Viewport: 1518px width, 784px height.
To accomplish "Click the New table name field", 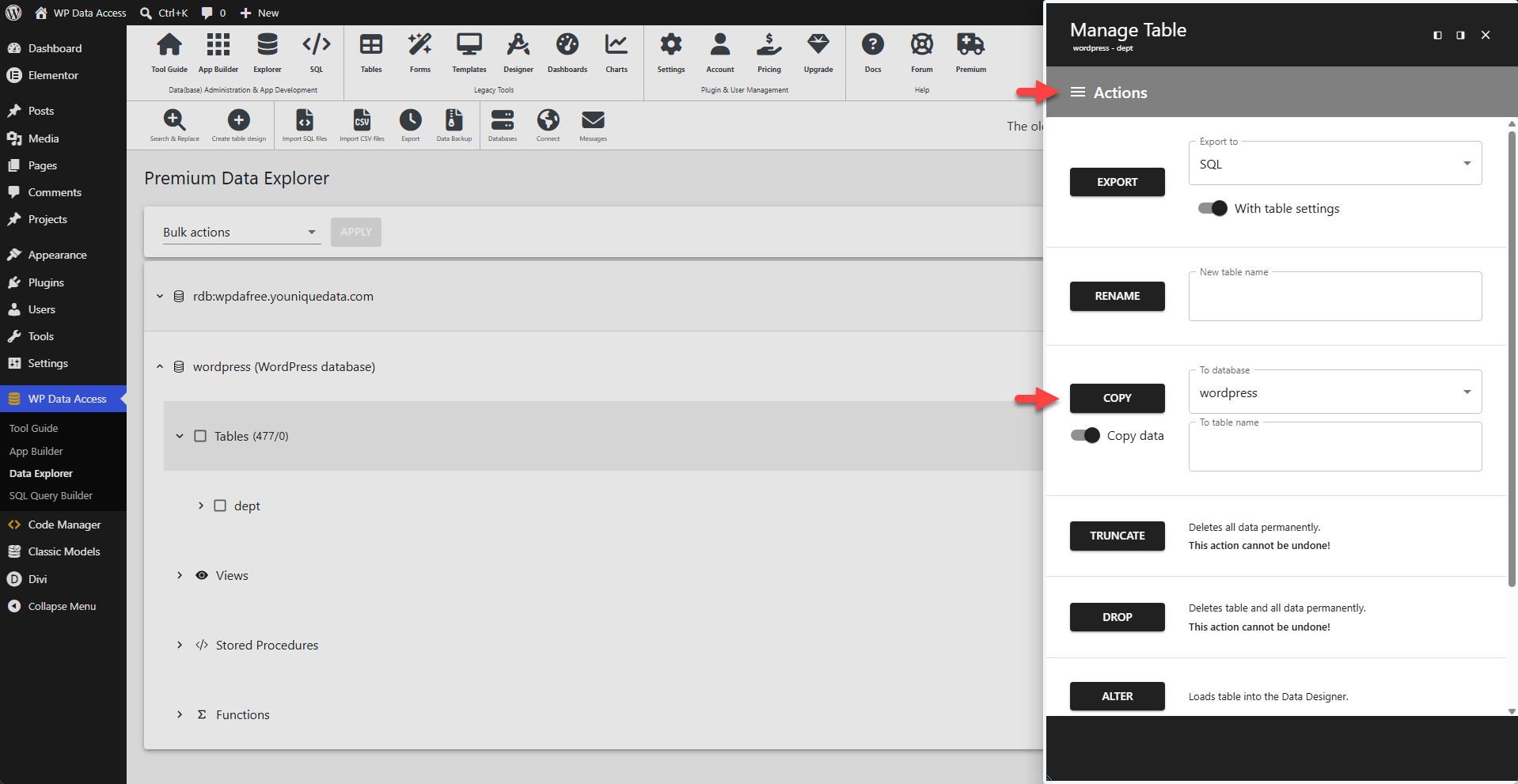I will coord(1335,297).
